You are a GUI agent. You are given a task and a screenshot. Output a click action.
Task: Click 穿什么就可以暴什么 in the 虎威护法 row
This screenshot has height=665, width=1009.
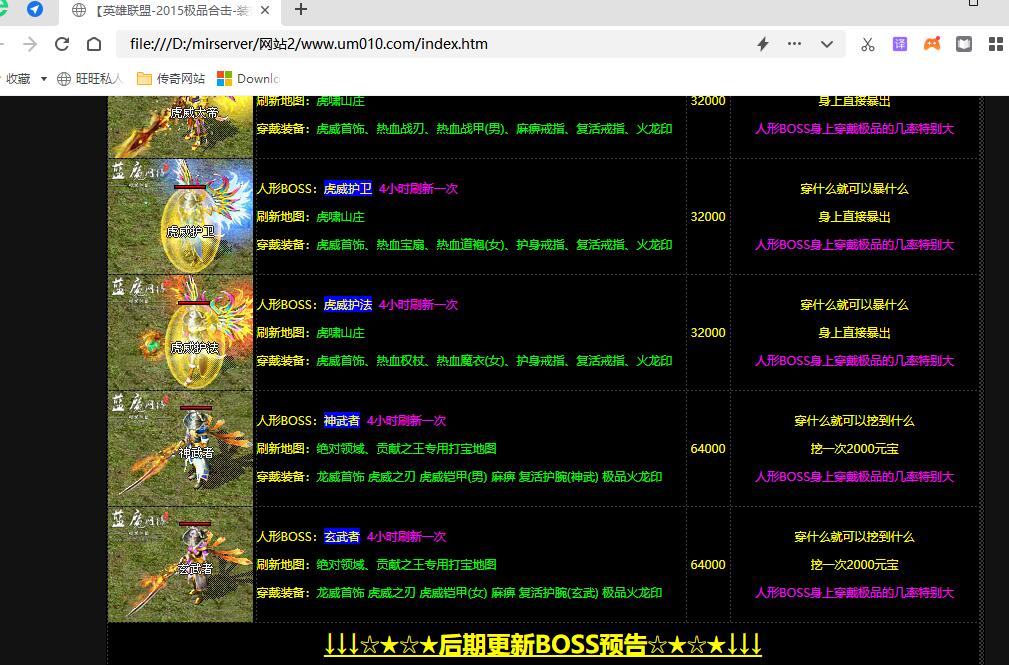click(854, 304)
